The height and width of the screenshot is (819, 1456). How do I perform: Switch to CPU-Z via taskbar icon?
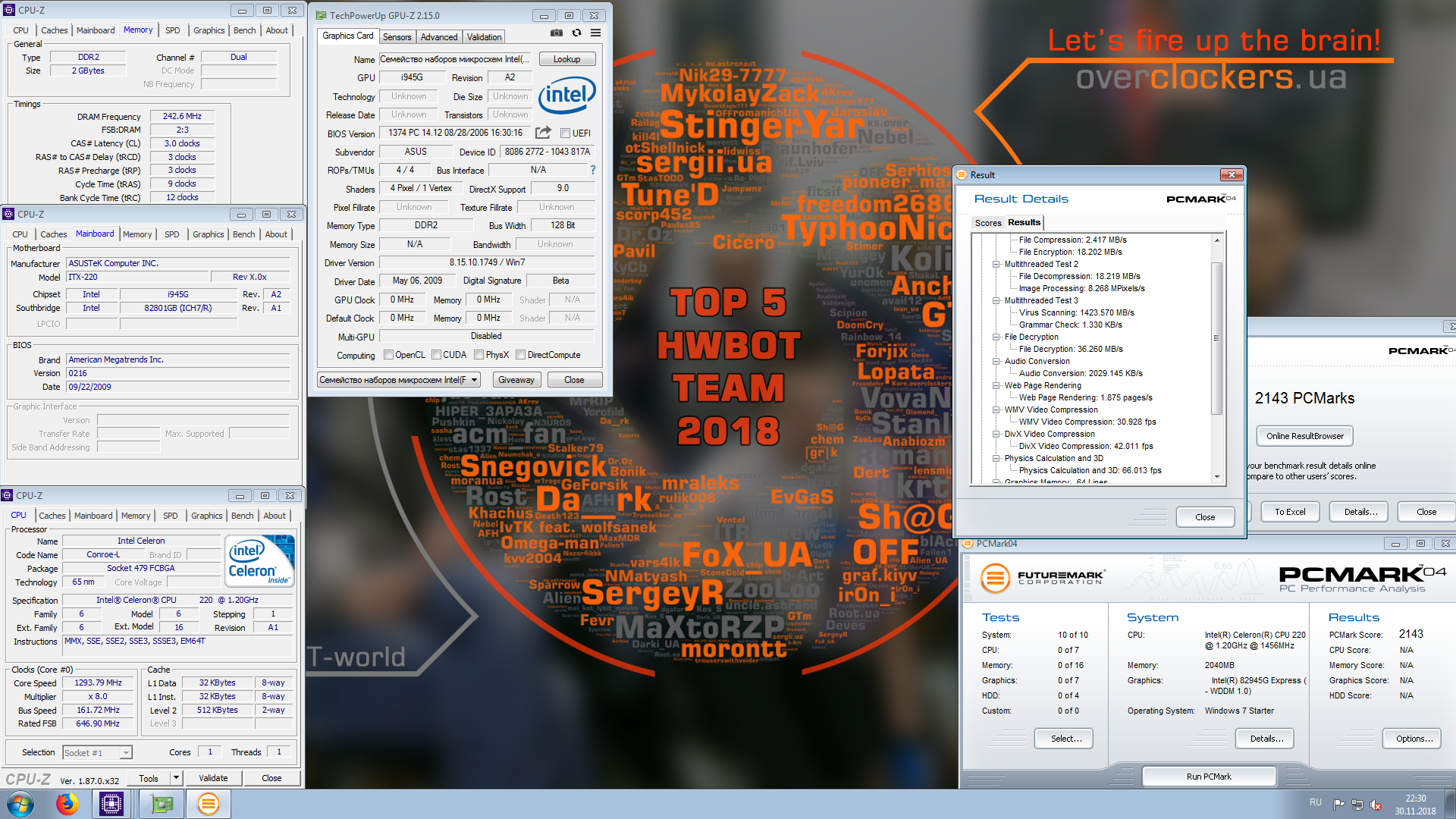(111, 804)
